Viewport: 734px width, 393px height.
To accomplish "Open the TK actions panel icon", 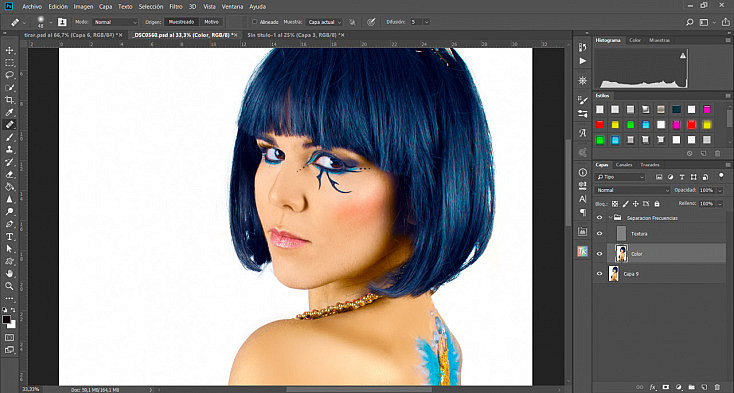I will click(x=583, y=251).
